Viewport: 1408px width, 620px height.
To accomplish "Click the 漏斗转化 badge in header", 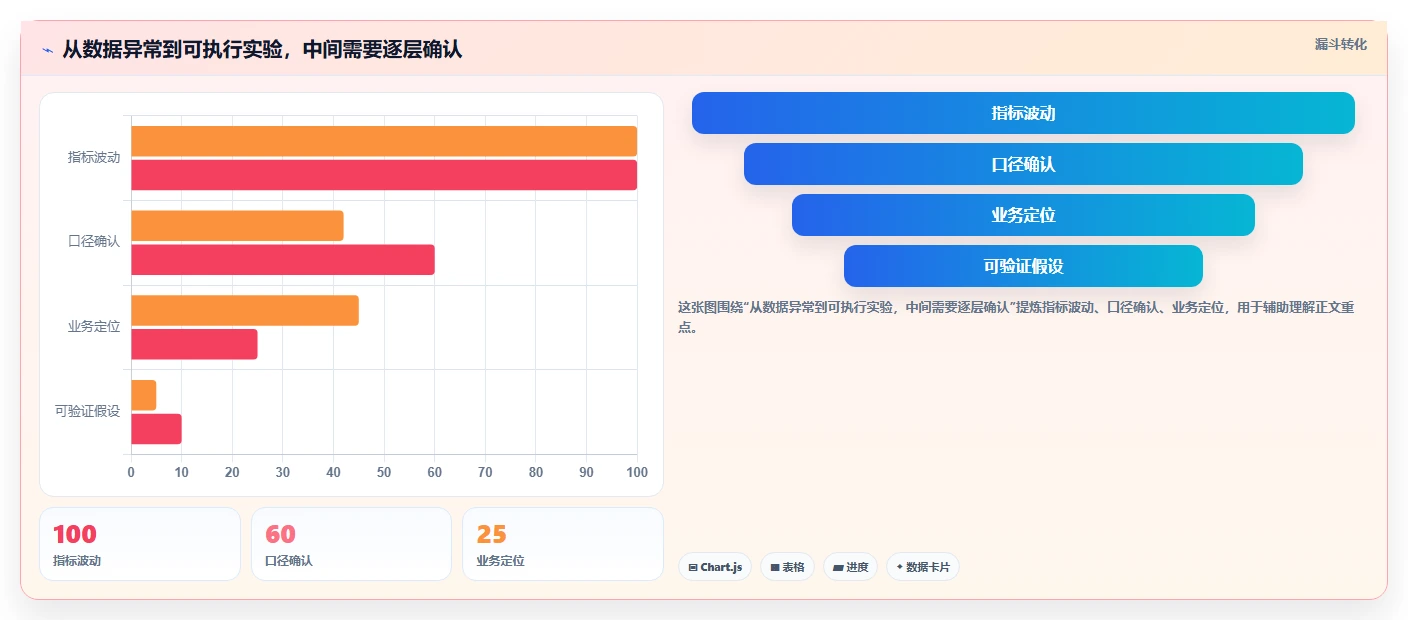I will 1340,44.
